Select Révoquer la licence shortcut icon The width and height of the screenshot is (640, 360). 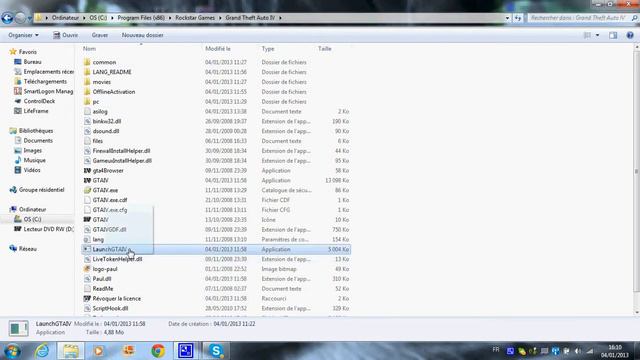point(87,298)
